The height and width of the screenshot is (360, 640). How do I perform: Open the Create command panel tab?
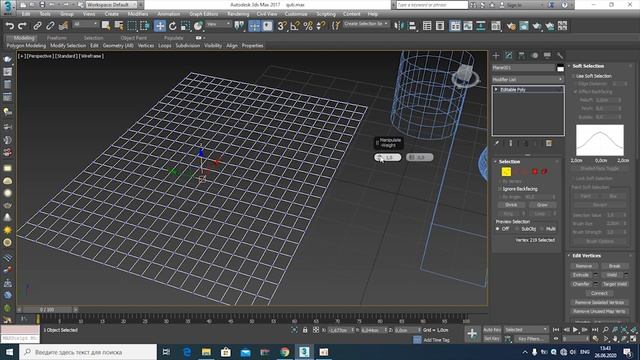coord(496,56)
